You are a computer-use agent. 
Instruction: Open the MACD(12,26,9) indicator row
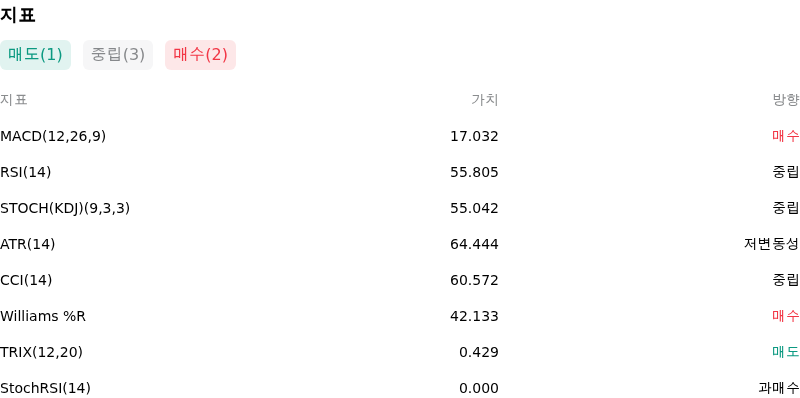click(x=400, y=136)
